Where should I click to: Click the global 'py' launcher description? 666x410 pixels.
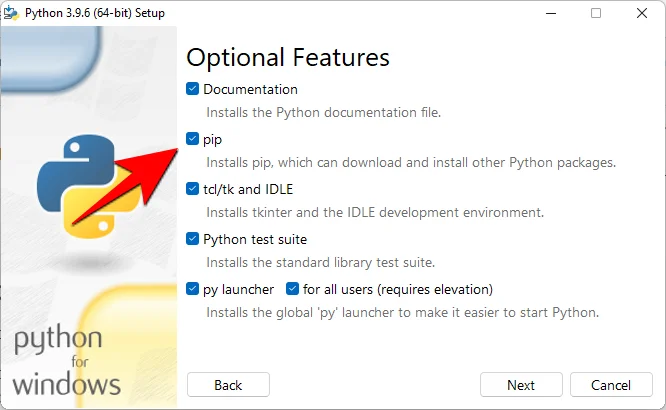pos(402,313)
